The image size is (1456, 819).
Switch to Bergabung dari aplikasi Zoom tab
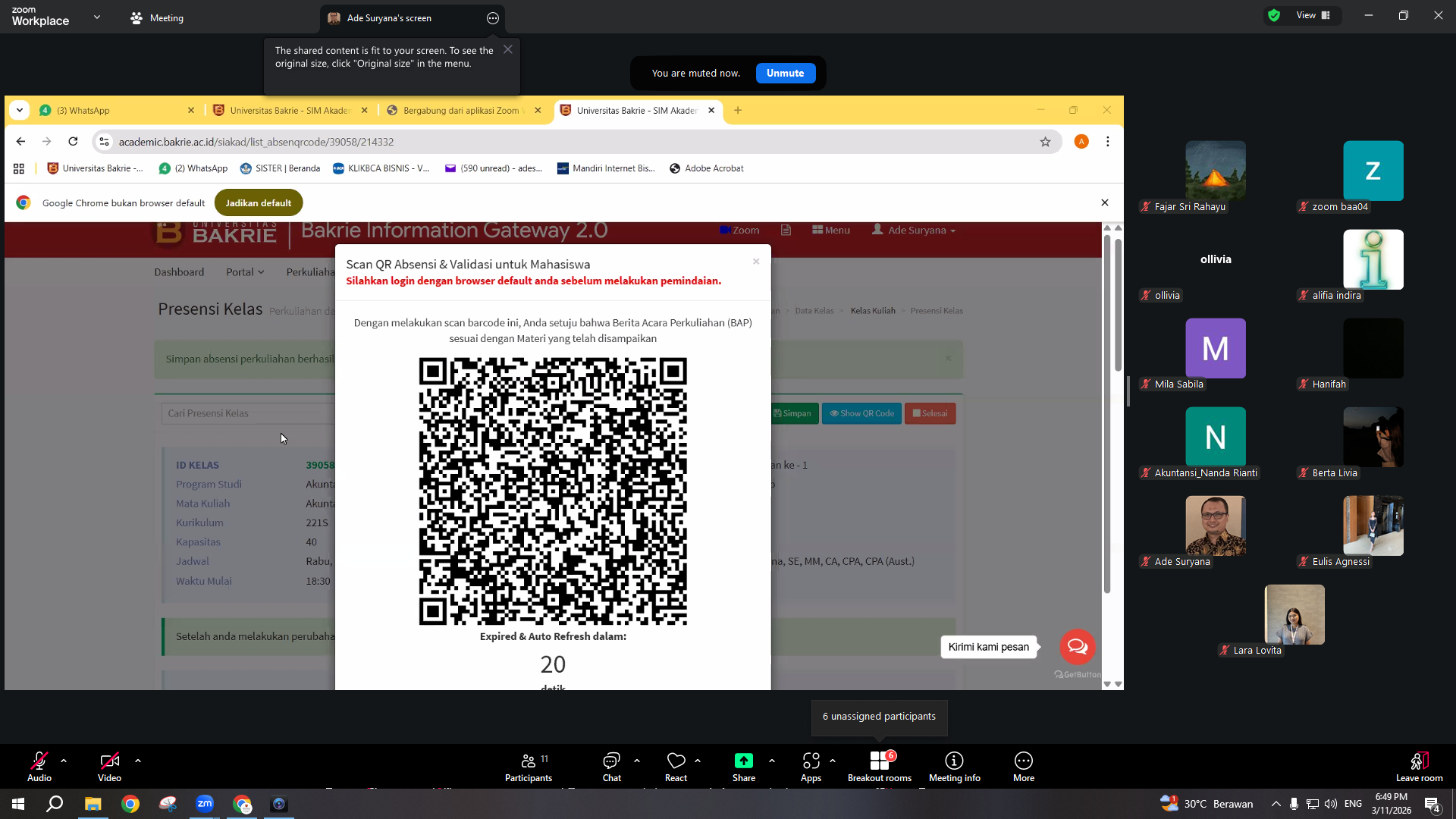463,110
